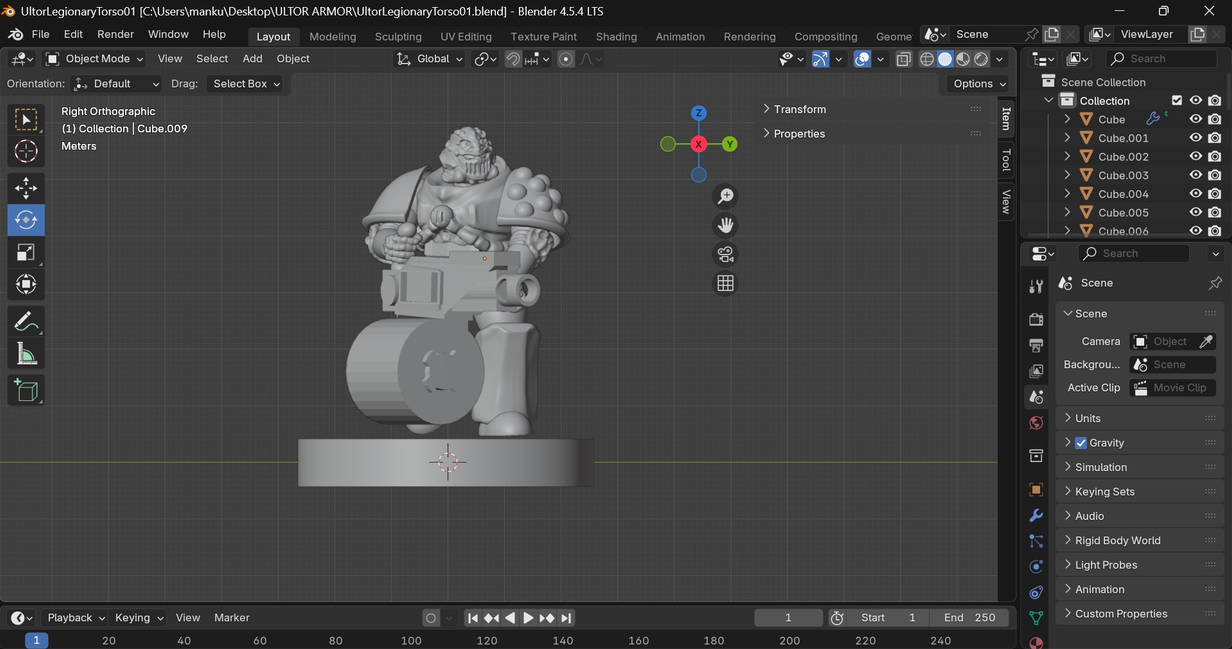Activate the Transform tool

coord(26,284)
